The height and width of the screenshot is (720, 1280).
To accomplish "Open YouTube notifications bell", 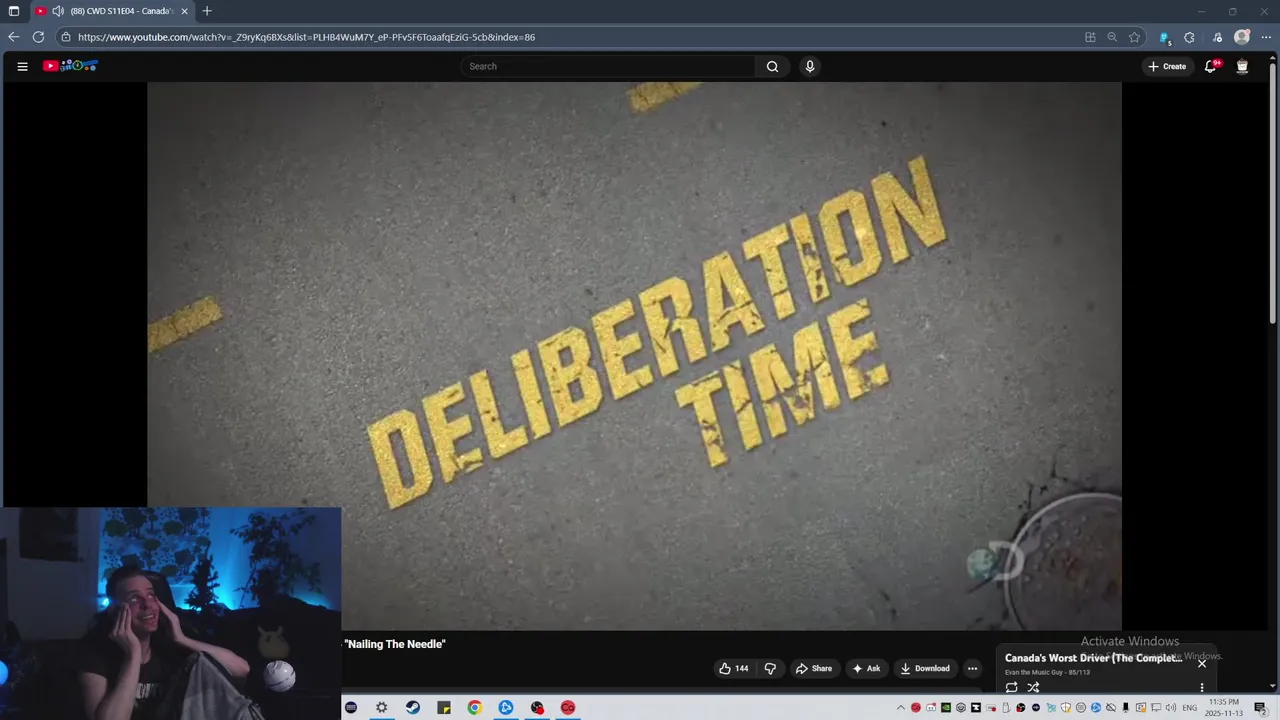I will point(1210,66).
